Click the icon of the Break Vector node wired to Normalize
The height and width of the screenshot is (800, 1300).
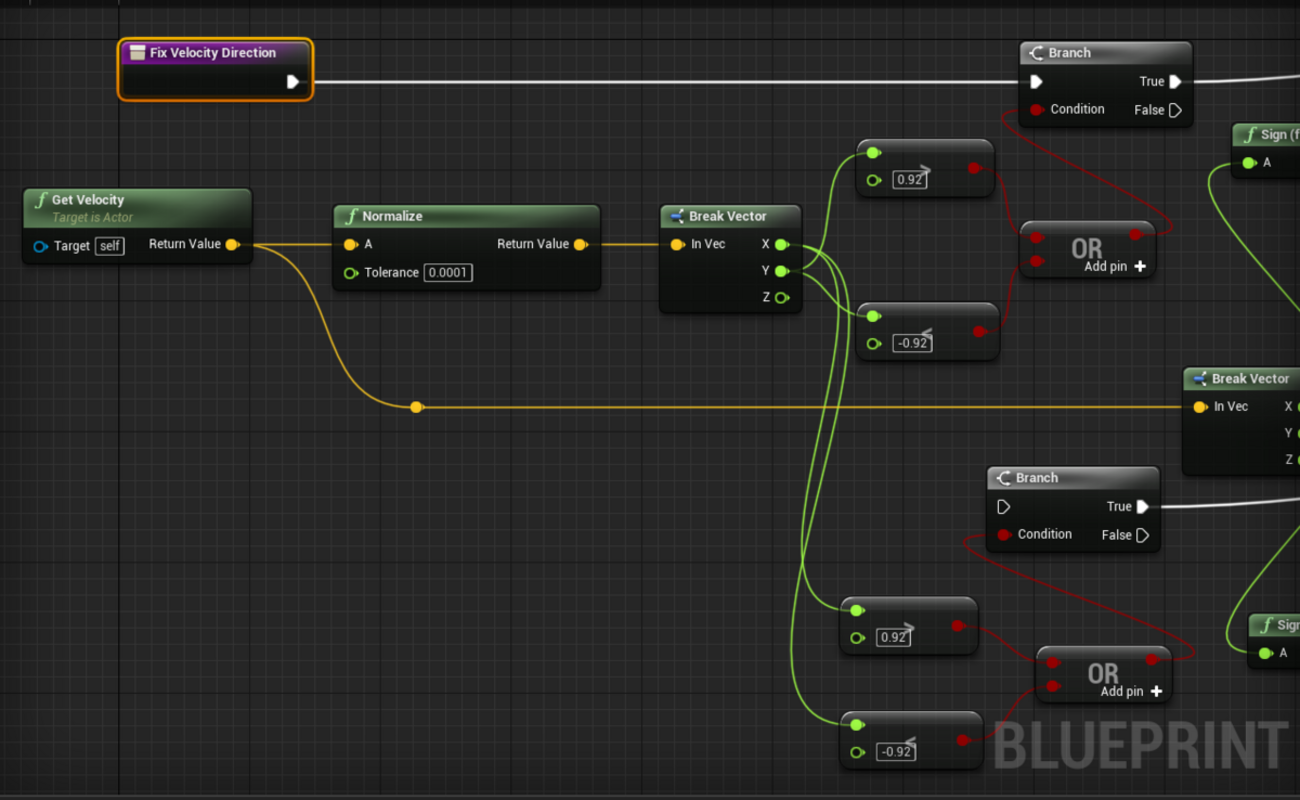pos(677,216)
